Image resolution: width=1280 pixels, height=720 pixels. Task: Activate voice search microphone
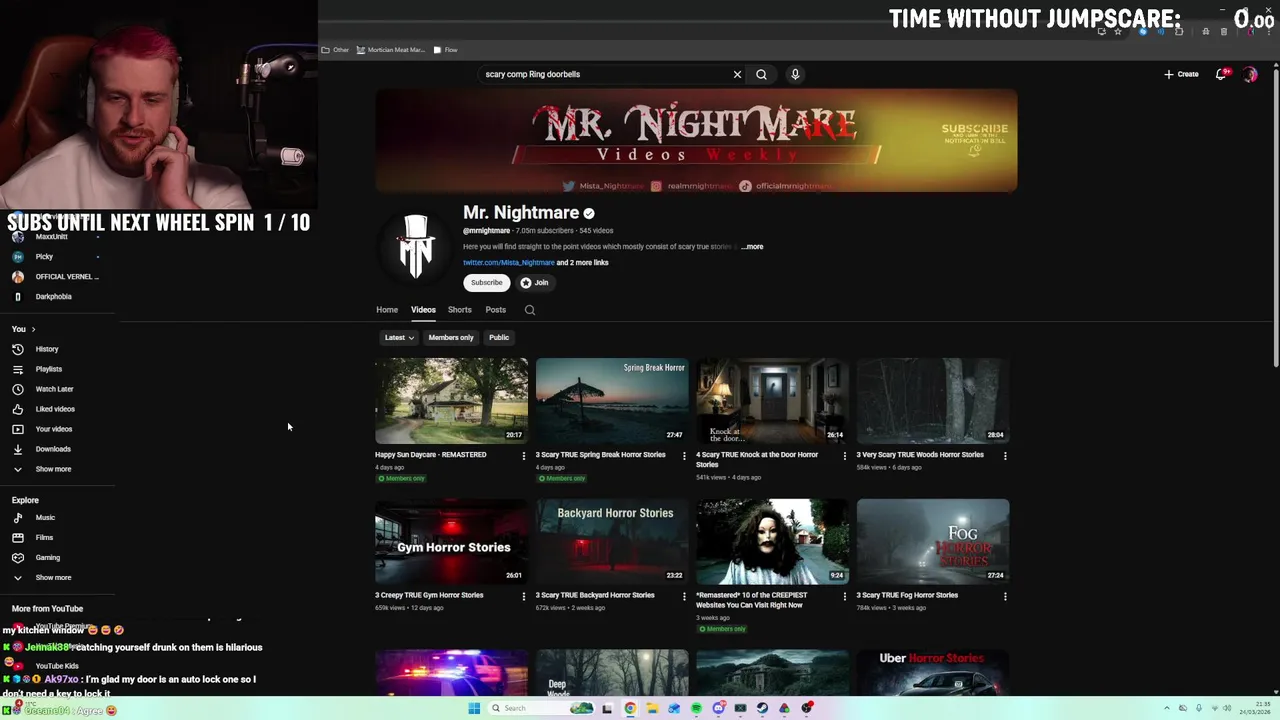tap(795, 74)
